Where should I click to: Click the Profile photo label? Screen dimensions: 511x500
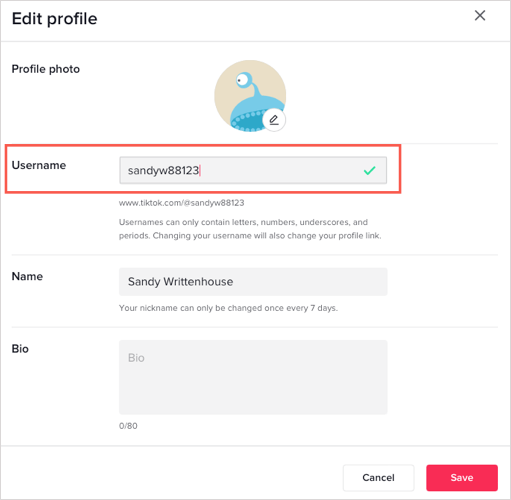(46, 69)
